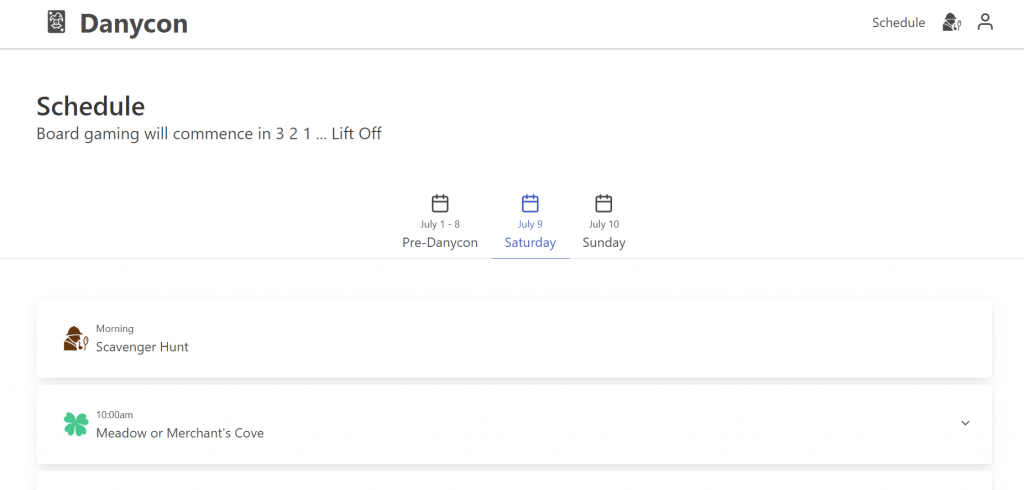Switch to the Pre-Danycon tab
The width and height of the screenshot is (1024, 490).
[x=440, y=242]
